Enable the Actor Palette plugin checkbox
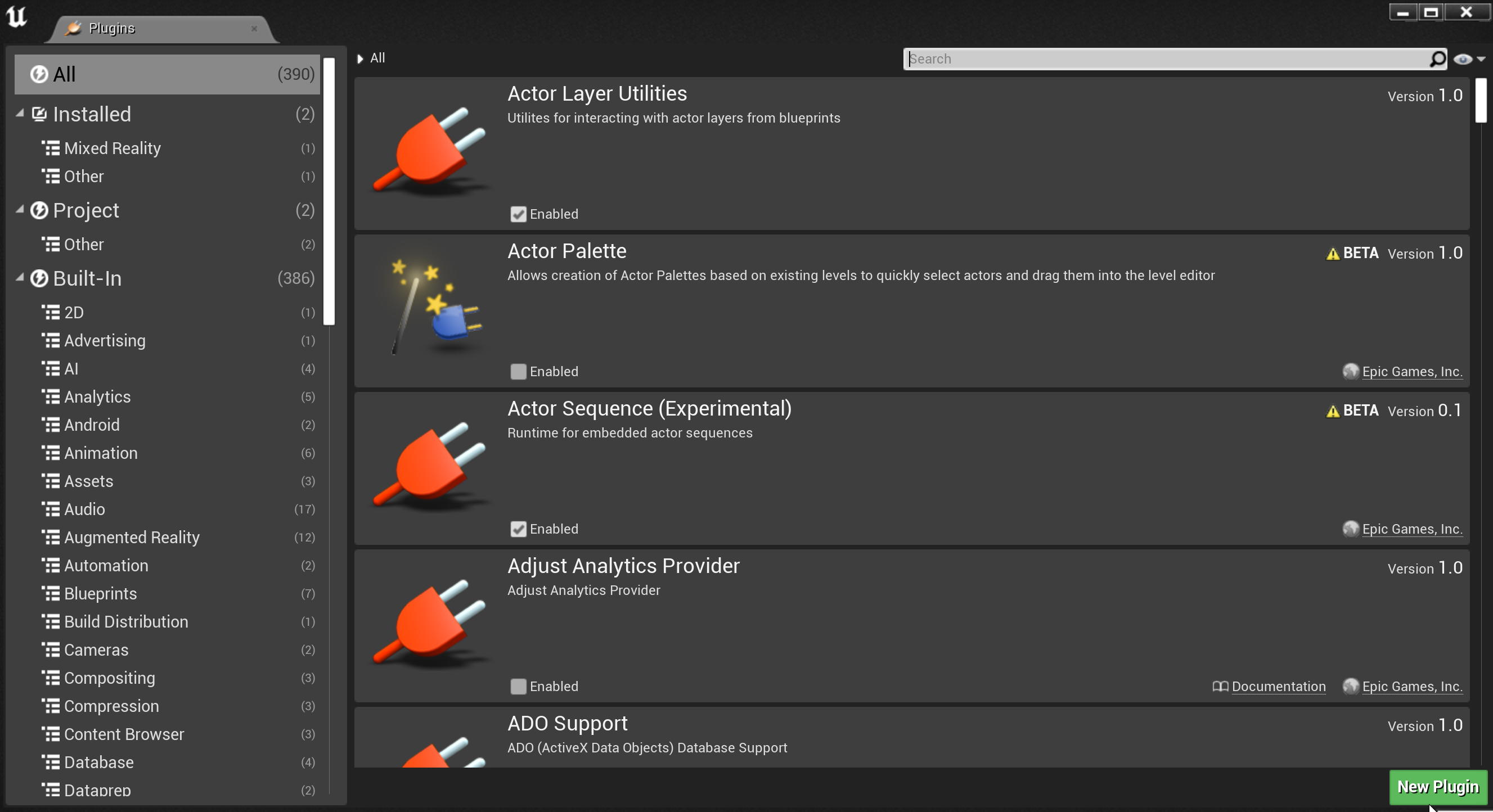 click(x=518, y=372)
